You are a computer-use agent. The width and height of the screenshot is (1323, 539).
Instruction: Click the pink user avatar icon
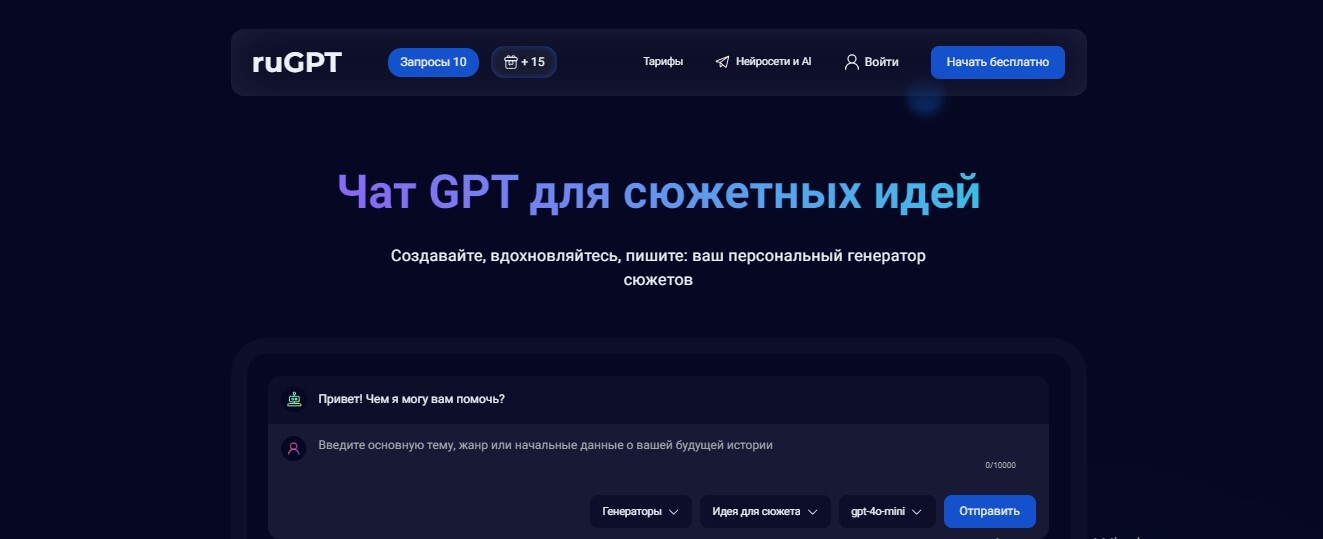pos(293,448)
